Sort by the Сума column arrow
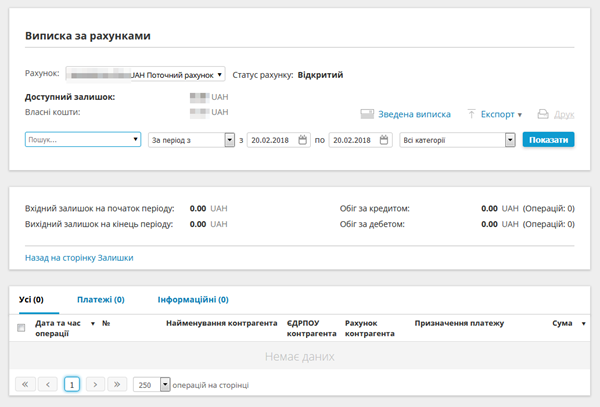The image size is (600, 407). [x=584, y=324]
